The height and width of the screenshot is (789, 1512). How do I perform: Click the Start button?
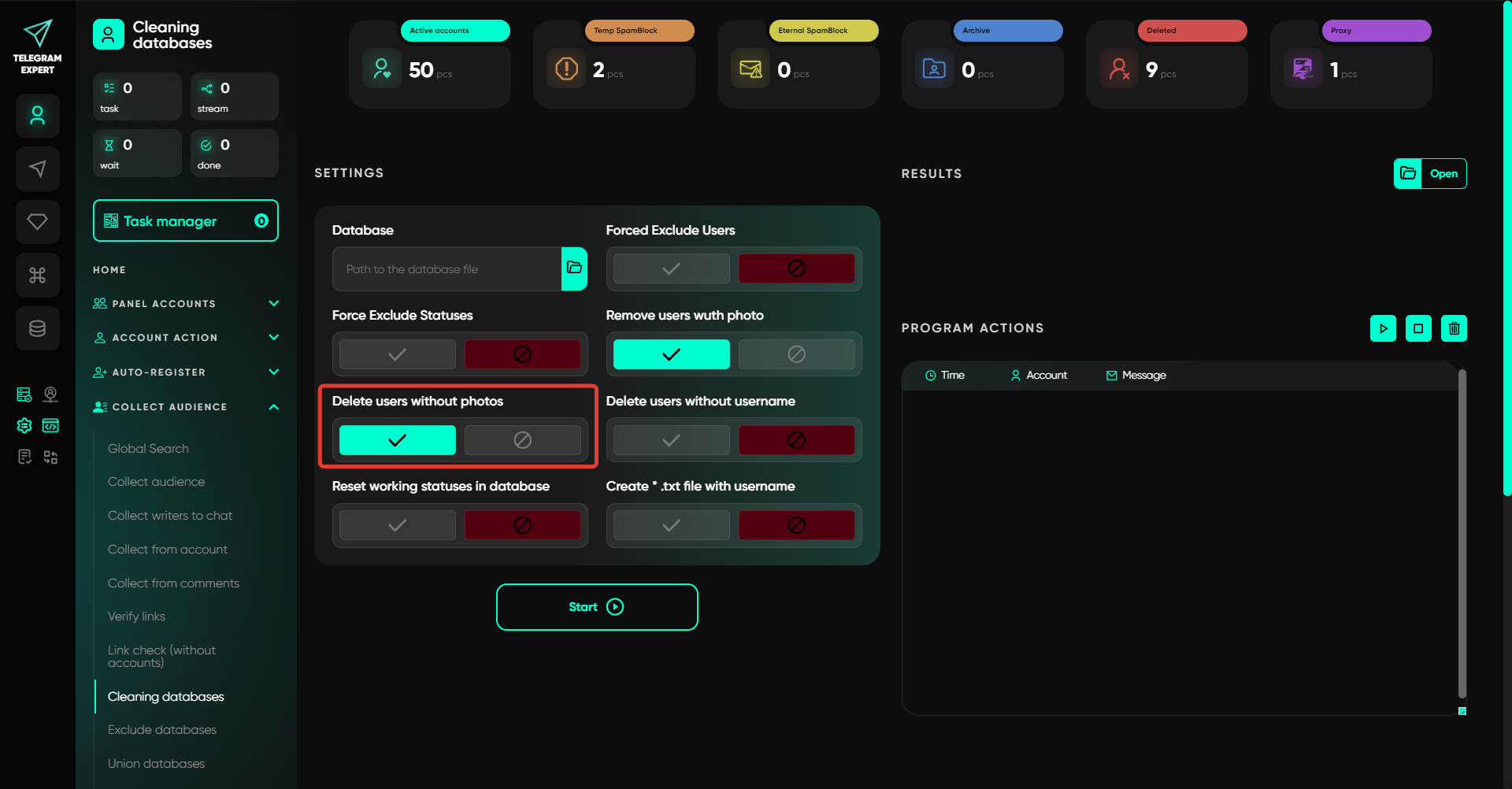596,607
